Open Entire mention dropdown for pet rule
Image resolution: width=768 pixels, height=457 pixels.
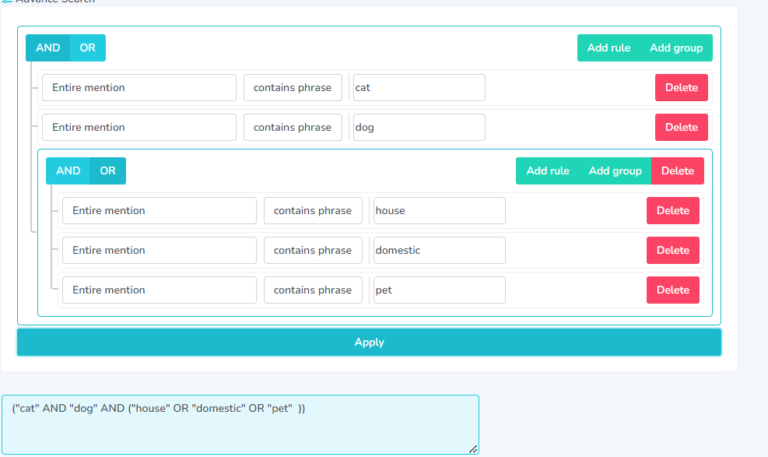(x=159, y=290)
